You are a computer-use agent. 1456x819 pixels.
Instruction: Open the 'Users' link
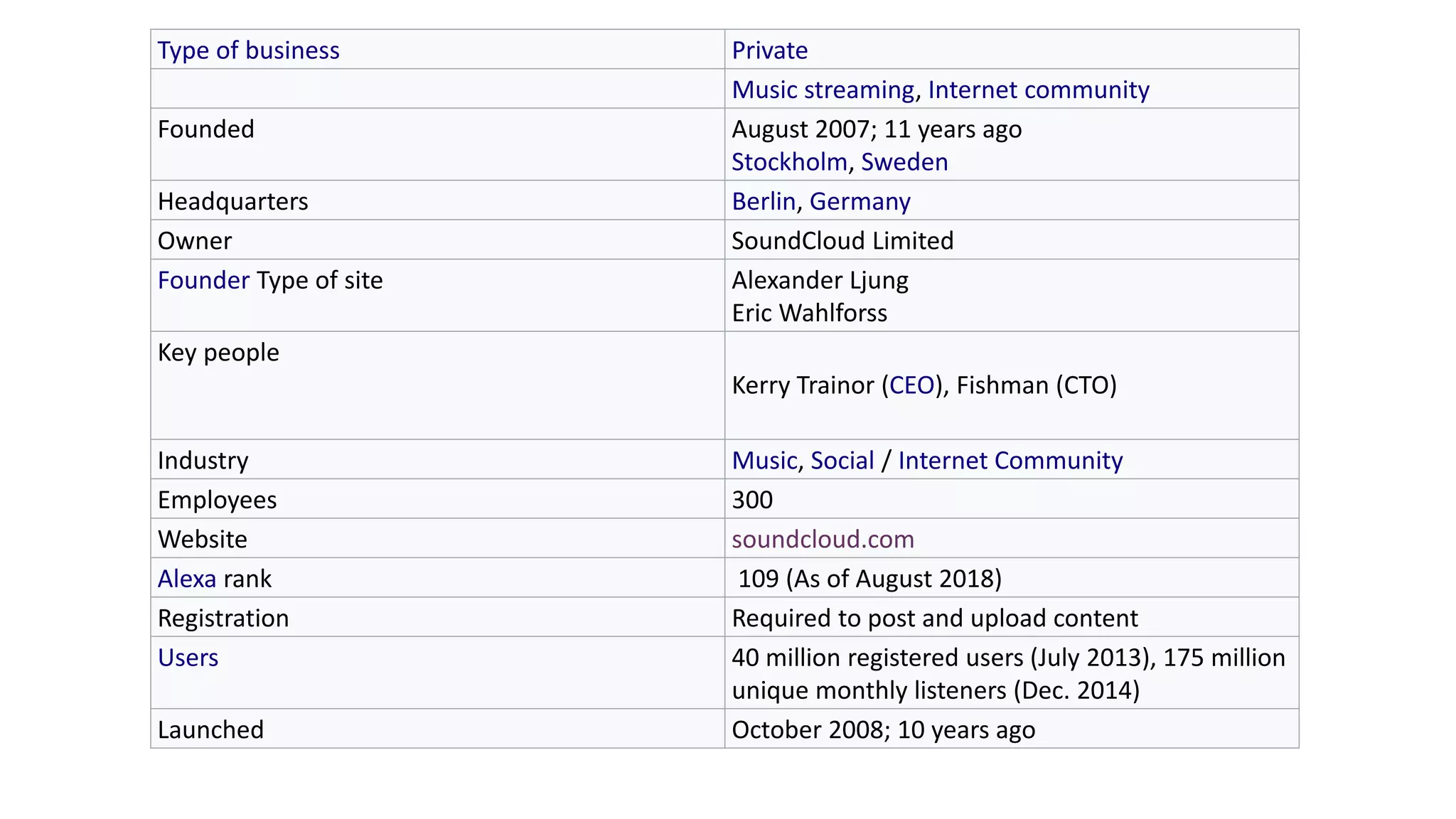188,658
